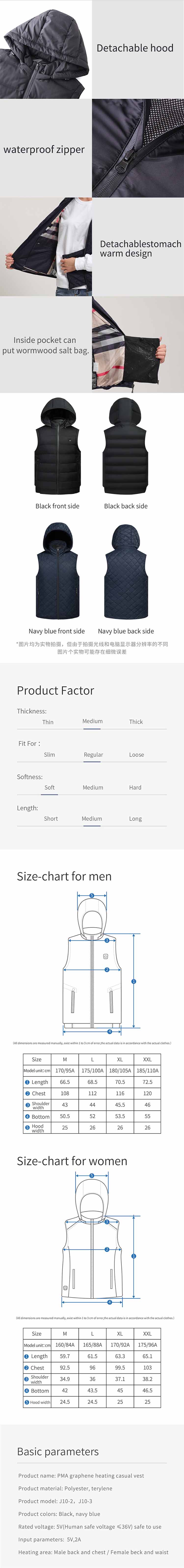
Task: Select the Thin thickness option
Action: coord(48,722)
